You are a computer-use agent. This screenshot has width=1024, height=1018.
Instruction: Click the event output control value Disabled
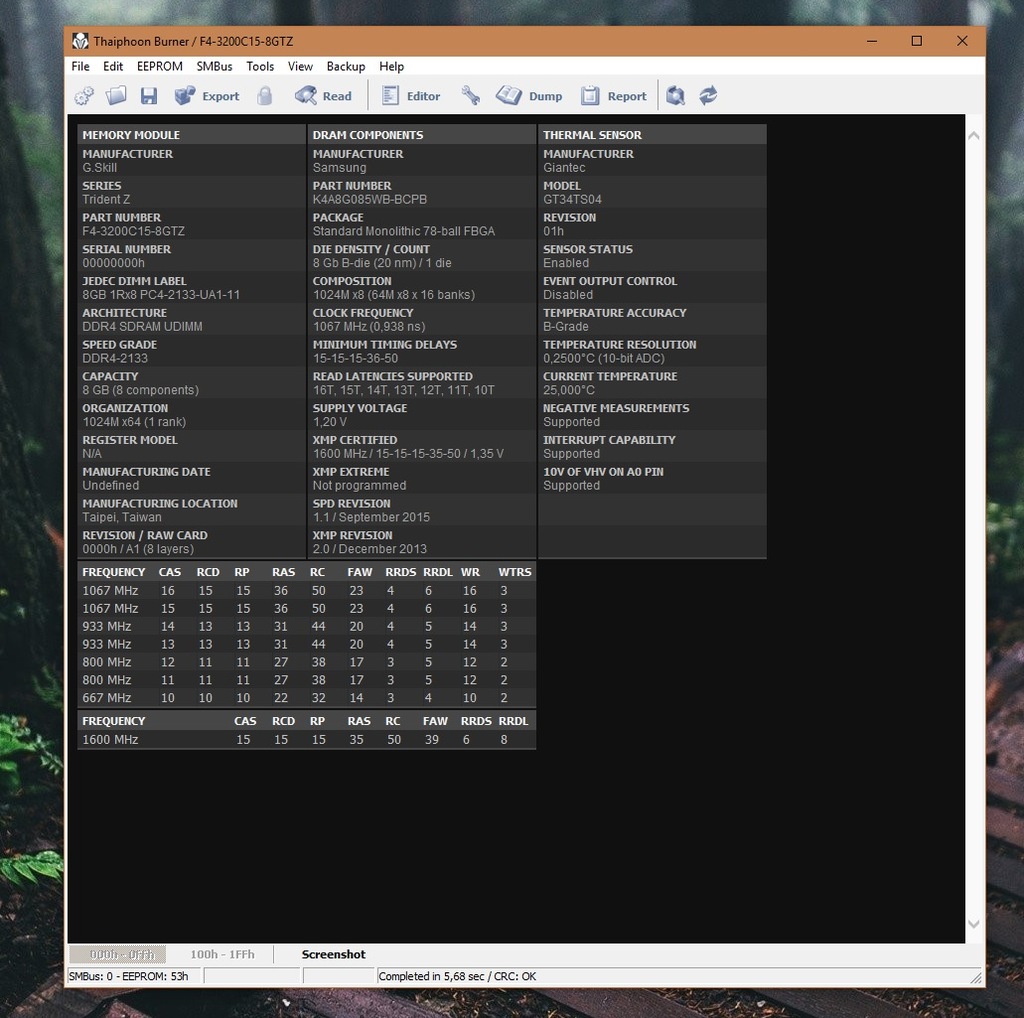(x=568, y=294)
